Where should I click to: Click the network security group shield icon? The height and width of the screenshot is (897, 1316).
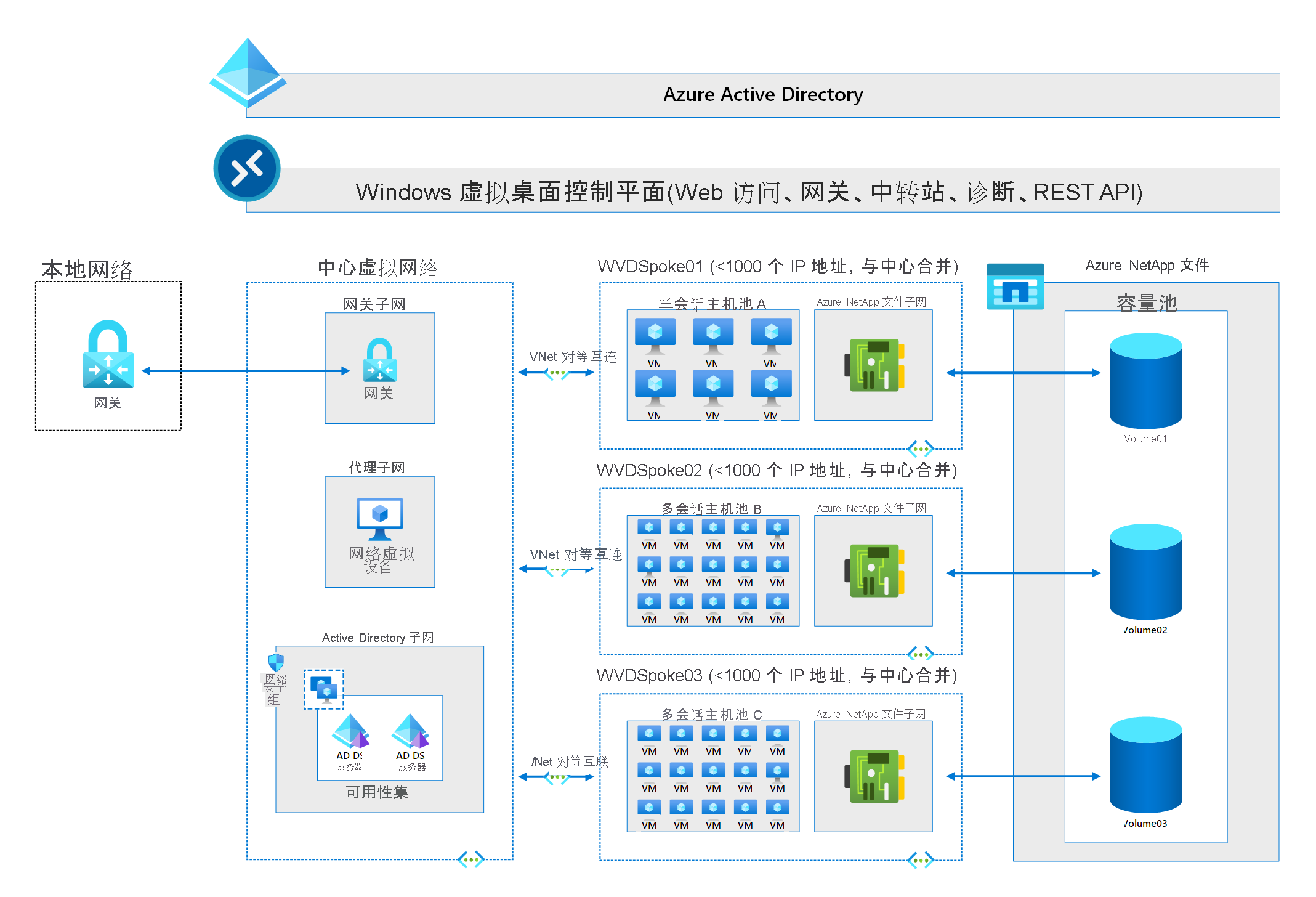[x=276, y=662]
